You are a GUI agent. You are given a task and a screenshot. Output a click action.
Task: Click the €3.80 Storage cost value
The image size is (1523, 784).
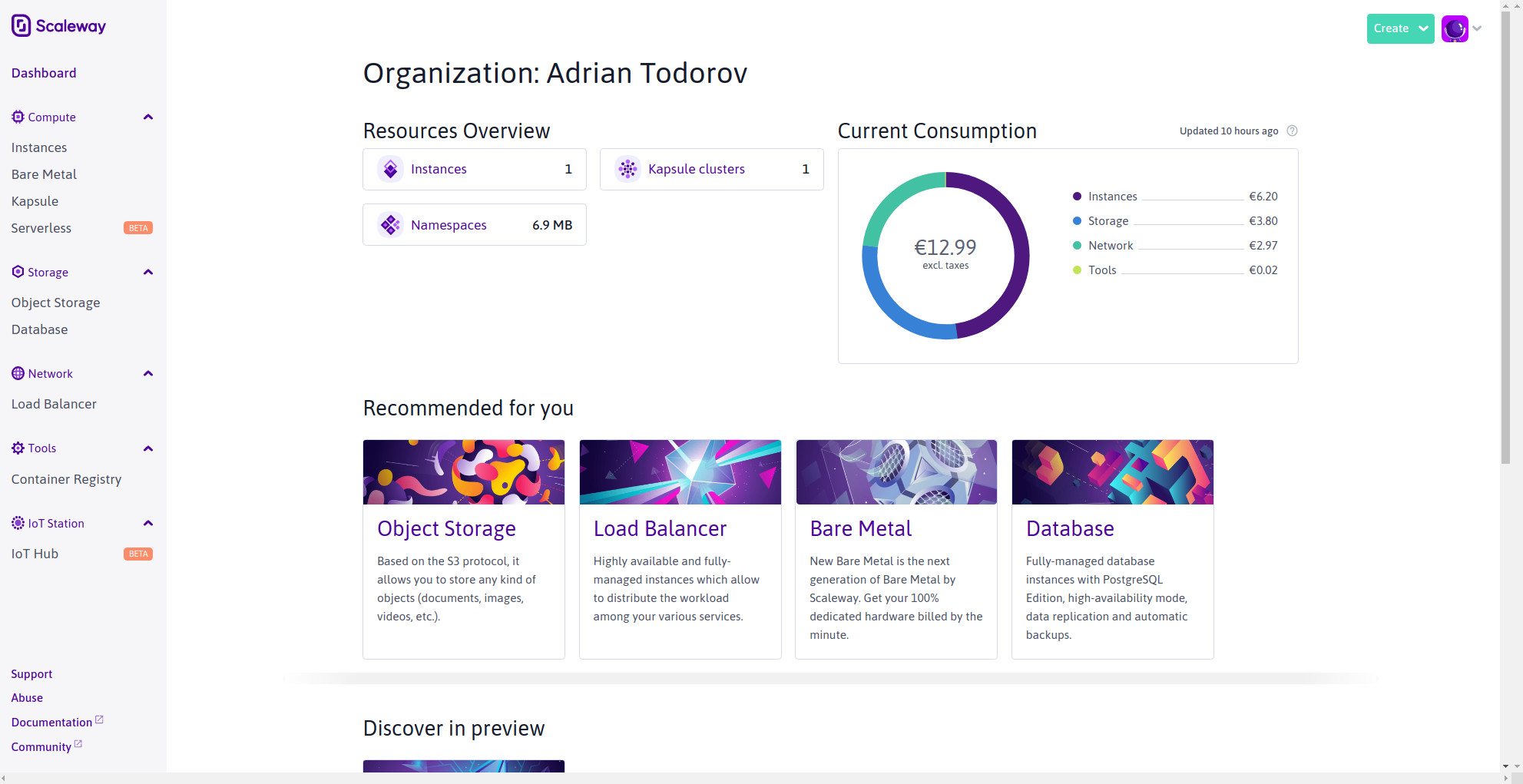coord(1263,221)
